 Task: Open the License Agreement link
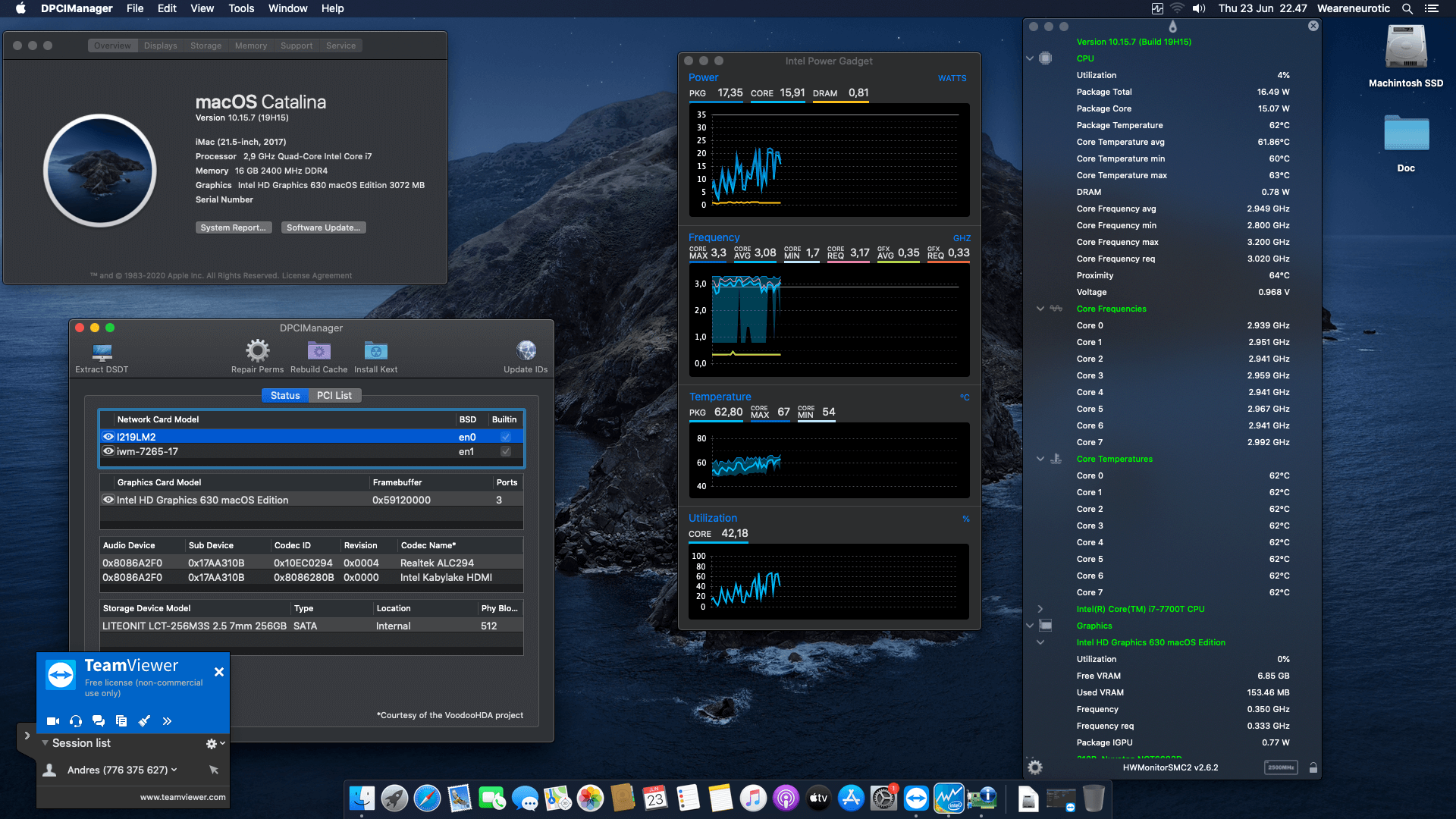click(x=317, y=275)
